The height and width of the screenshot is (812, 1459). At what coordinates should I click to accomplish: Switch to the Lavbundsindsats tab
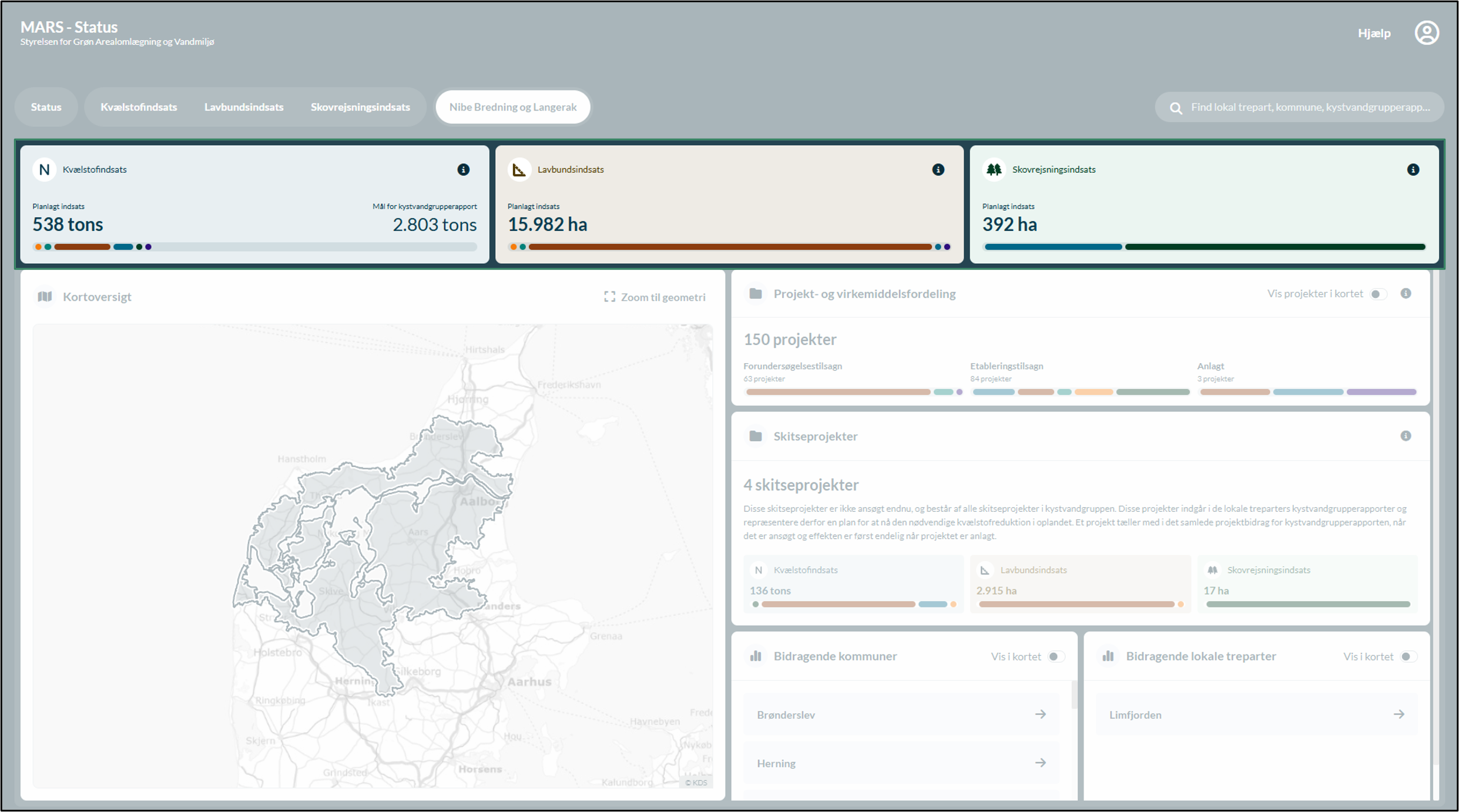click(x=244, y=107)
